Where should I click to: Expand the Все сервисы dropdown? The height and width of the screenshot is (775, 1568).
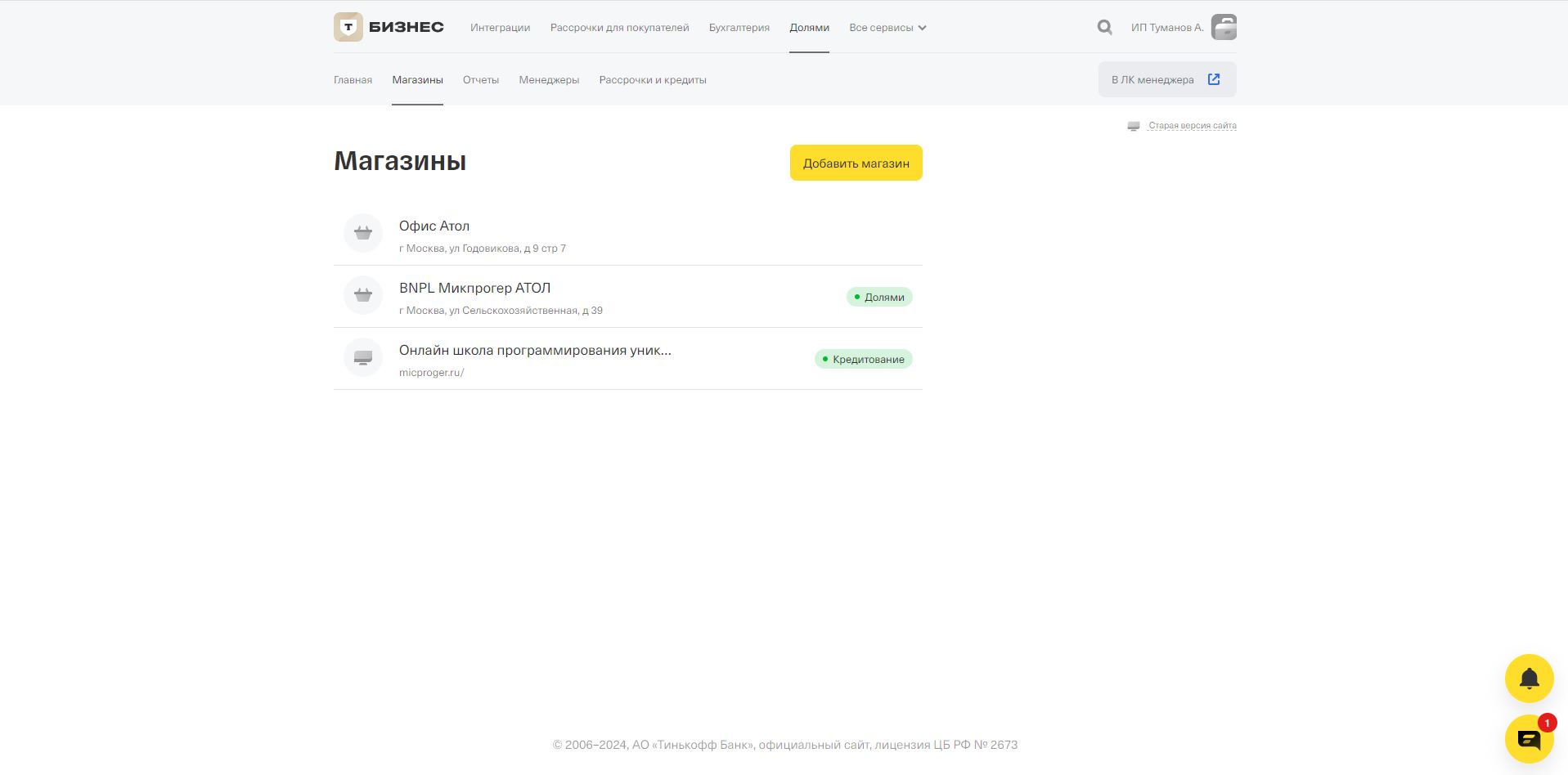tap(887, 27)
